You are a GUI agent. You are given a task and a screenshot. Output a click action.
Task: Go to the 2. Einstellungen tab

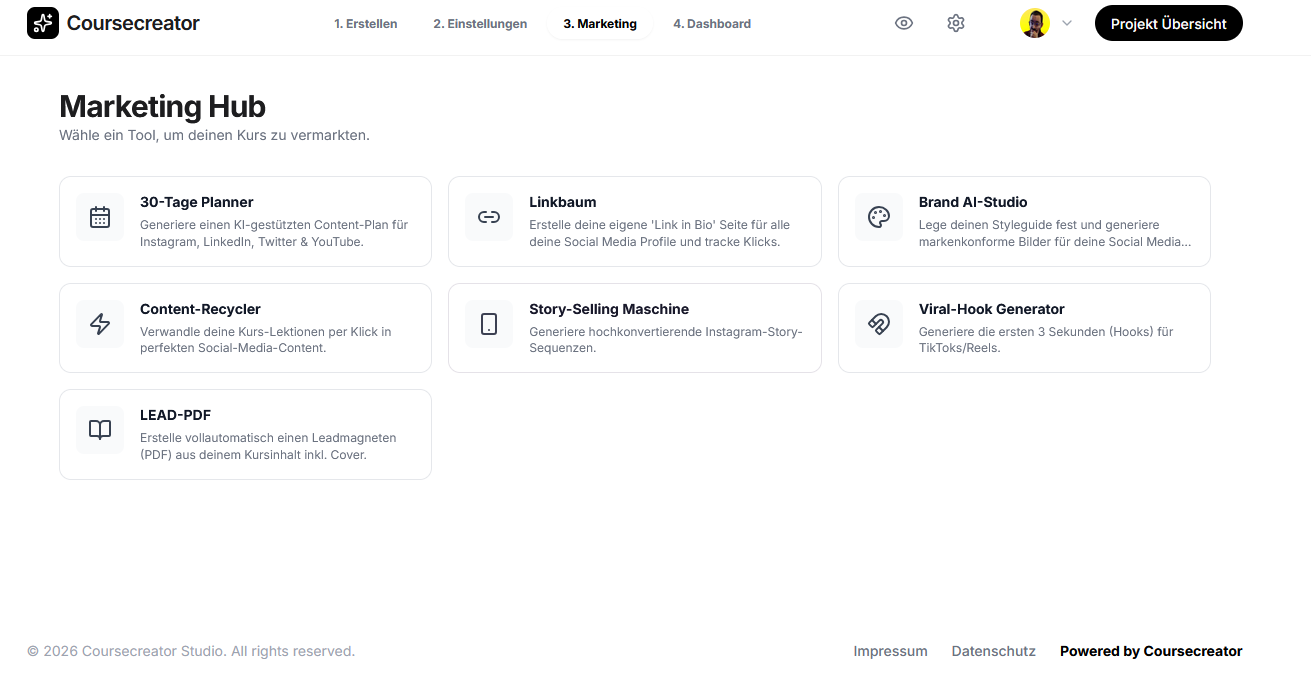pyautogui.click(x=480, y=24)
